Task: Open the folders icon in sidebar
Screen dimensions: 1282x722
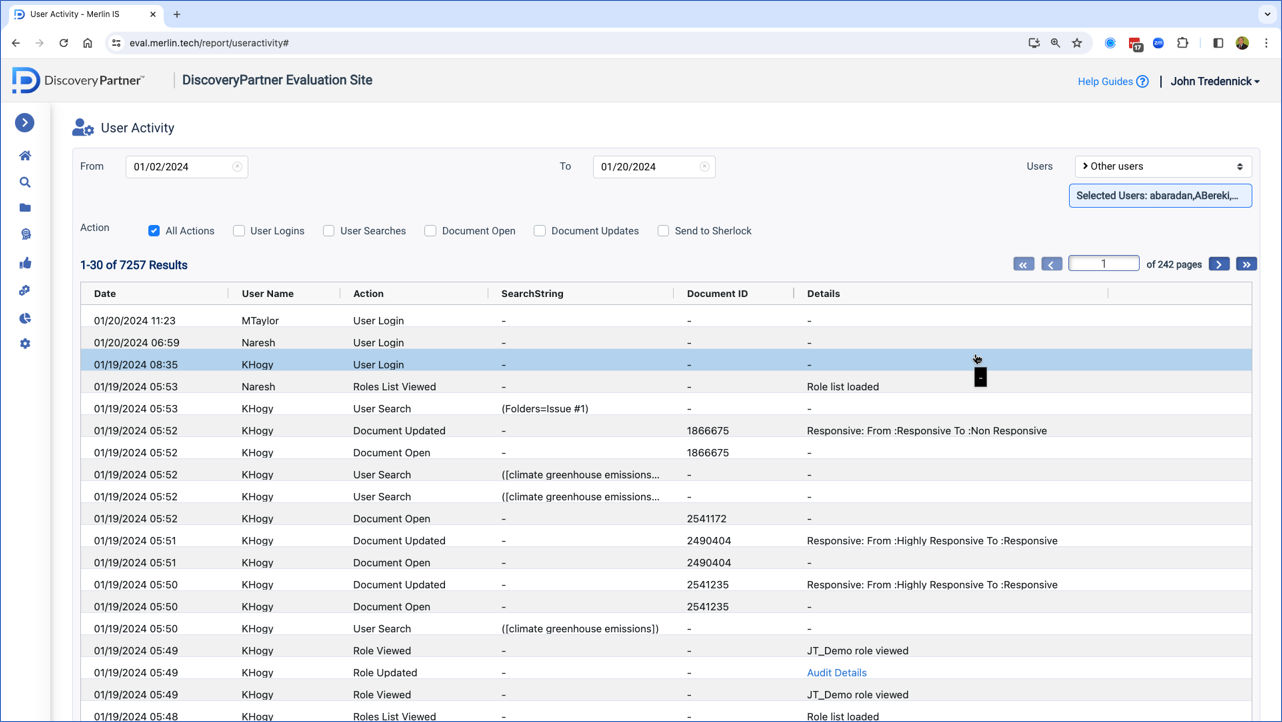Action: pyautogui.click(x=25, y=208)
